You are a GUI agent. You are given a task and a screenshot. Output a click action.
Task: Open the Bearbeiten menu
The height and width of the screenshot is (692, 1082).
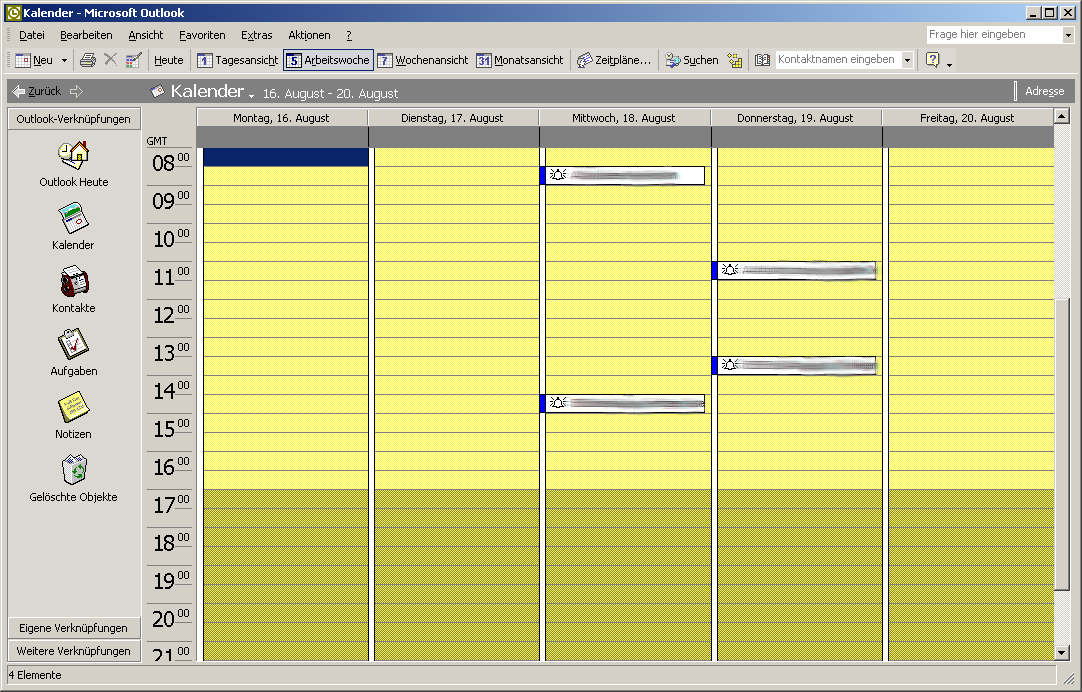pos(86,35)
